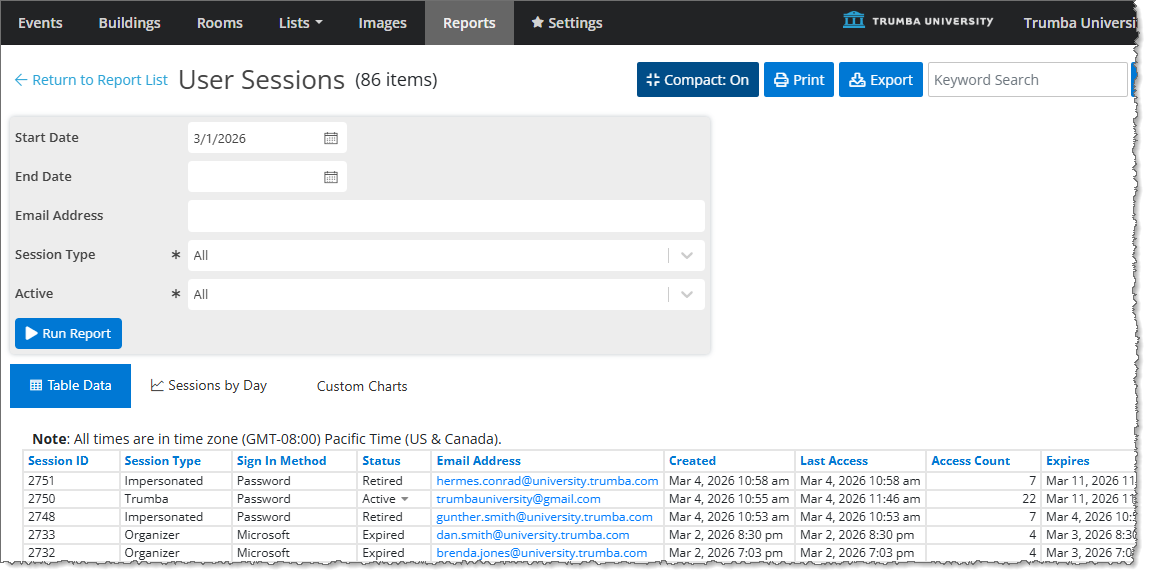
Task: Click the Trumba University building logo
Action: 853,21
